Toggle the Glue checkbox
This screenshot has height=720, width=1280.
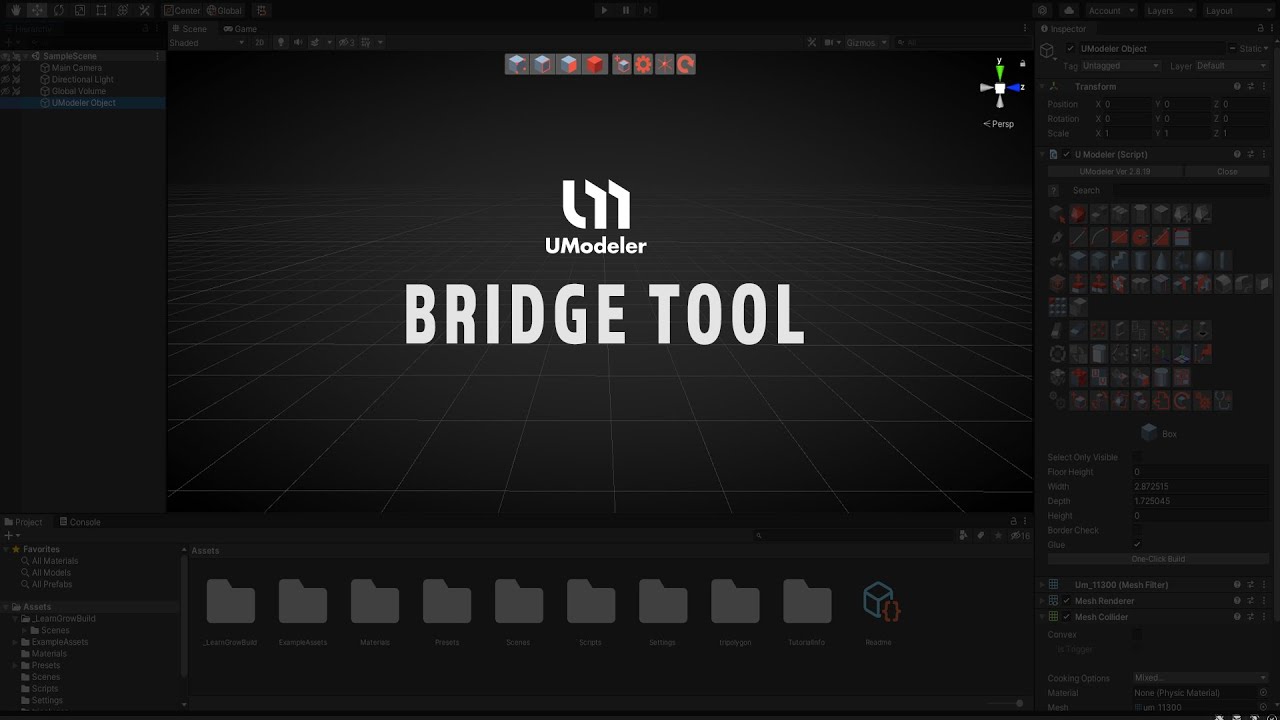1137,544
